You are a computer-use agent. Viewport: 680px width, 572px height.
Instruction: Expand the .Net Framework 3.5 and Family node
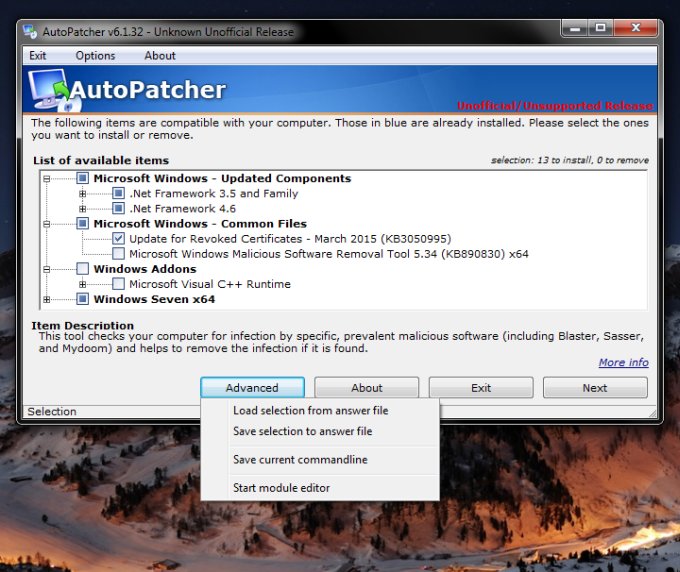tap(83, 194)
